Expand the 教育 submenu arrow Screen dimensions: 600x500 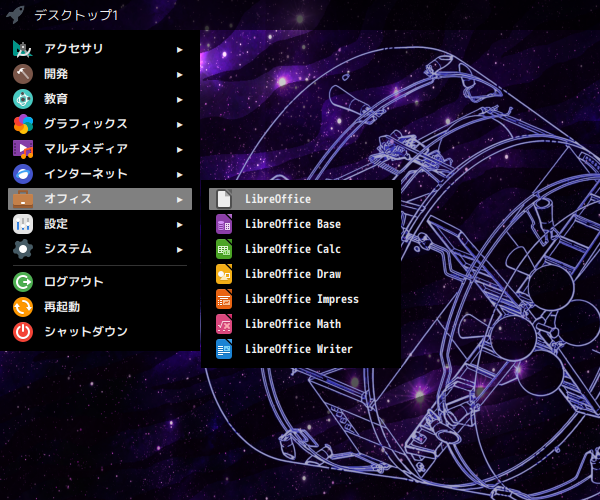(179, 100)
